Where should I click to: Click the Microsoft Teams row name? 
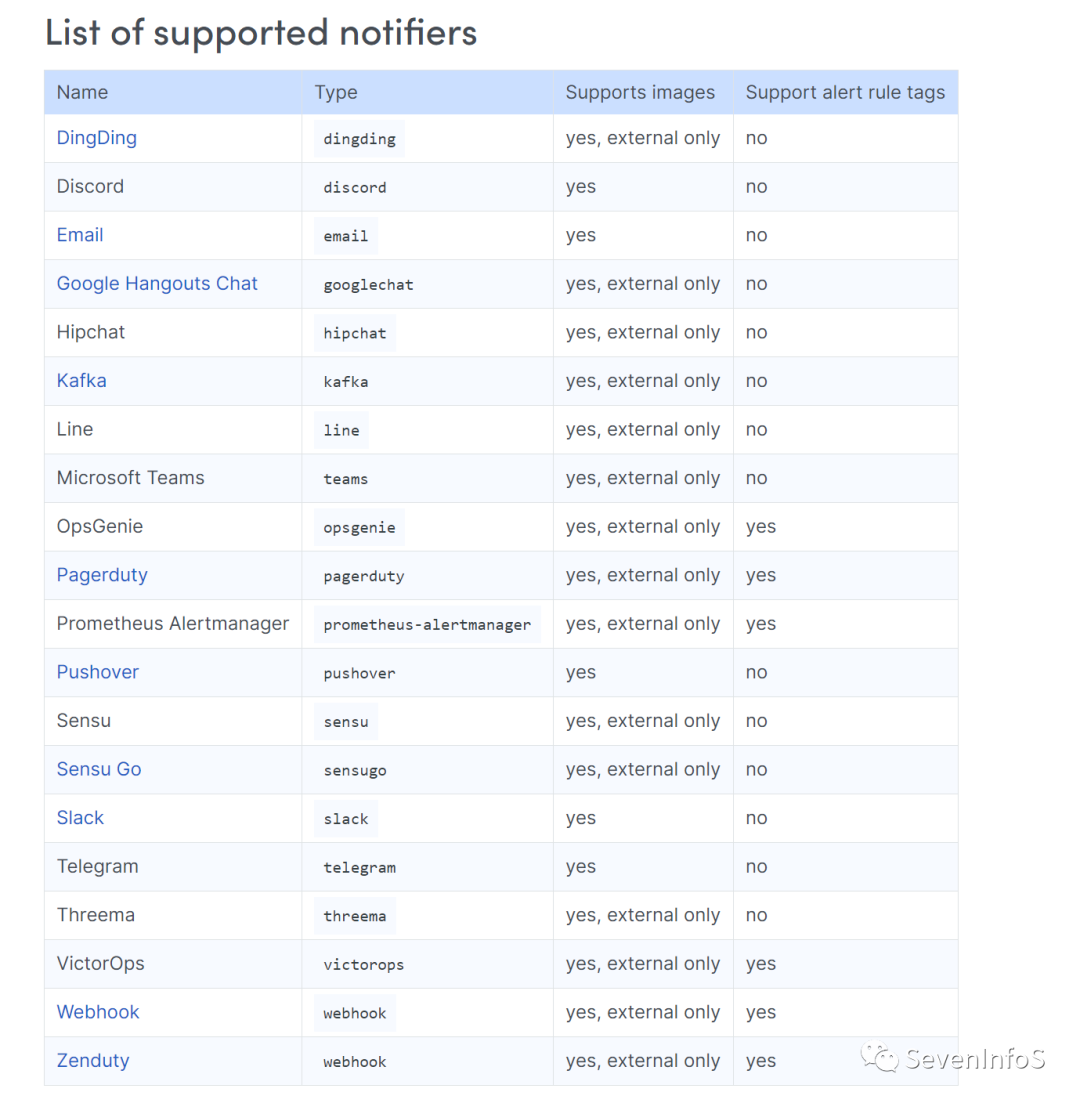pos(131,478)
